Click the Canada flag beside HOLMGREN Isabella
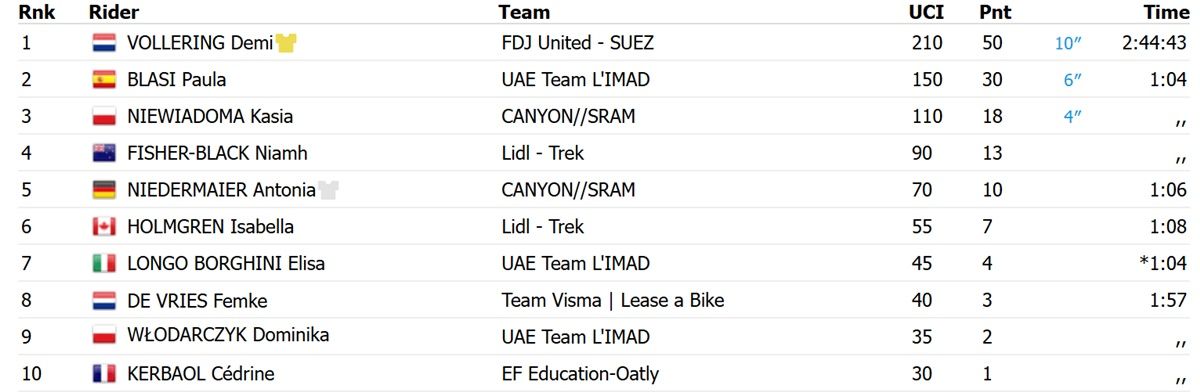Screen dimensions: 1200x392 104,227
